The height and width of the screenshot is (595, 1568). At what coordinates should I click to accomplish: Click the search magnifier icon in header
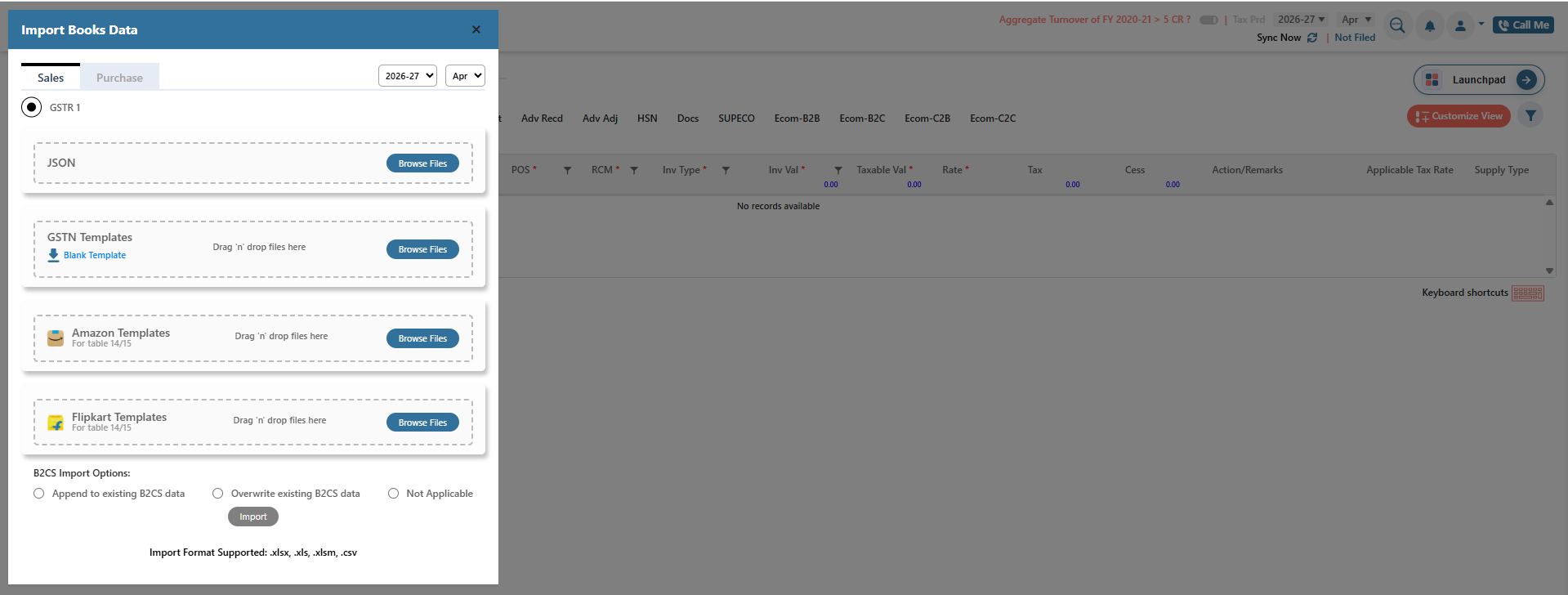click(x=1397, y=26)
